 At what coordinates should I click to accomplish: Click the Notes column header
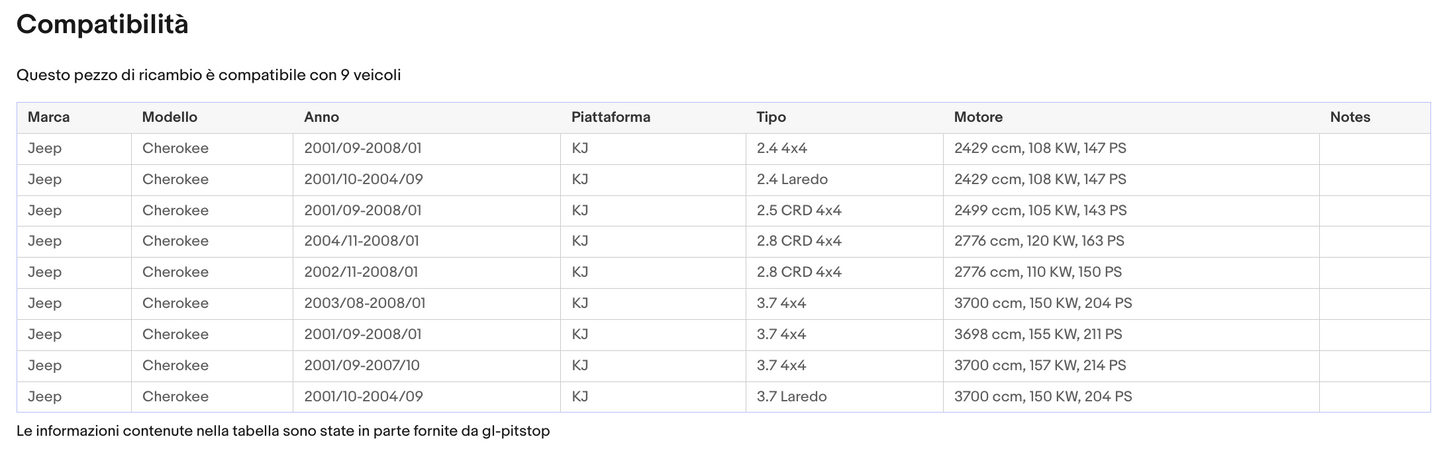click(x=1350, y=117)
